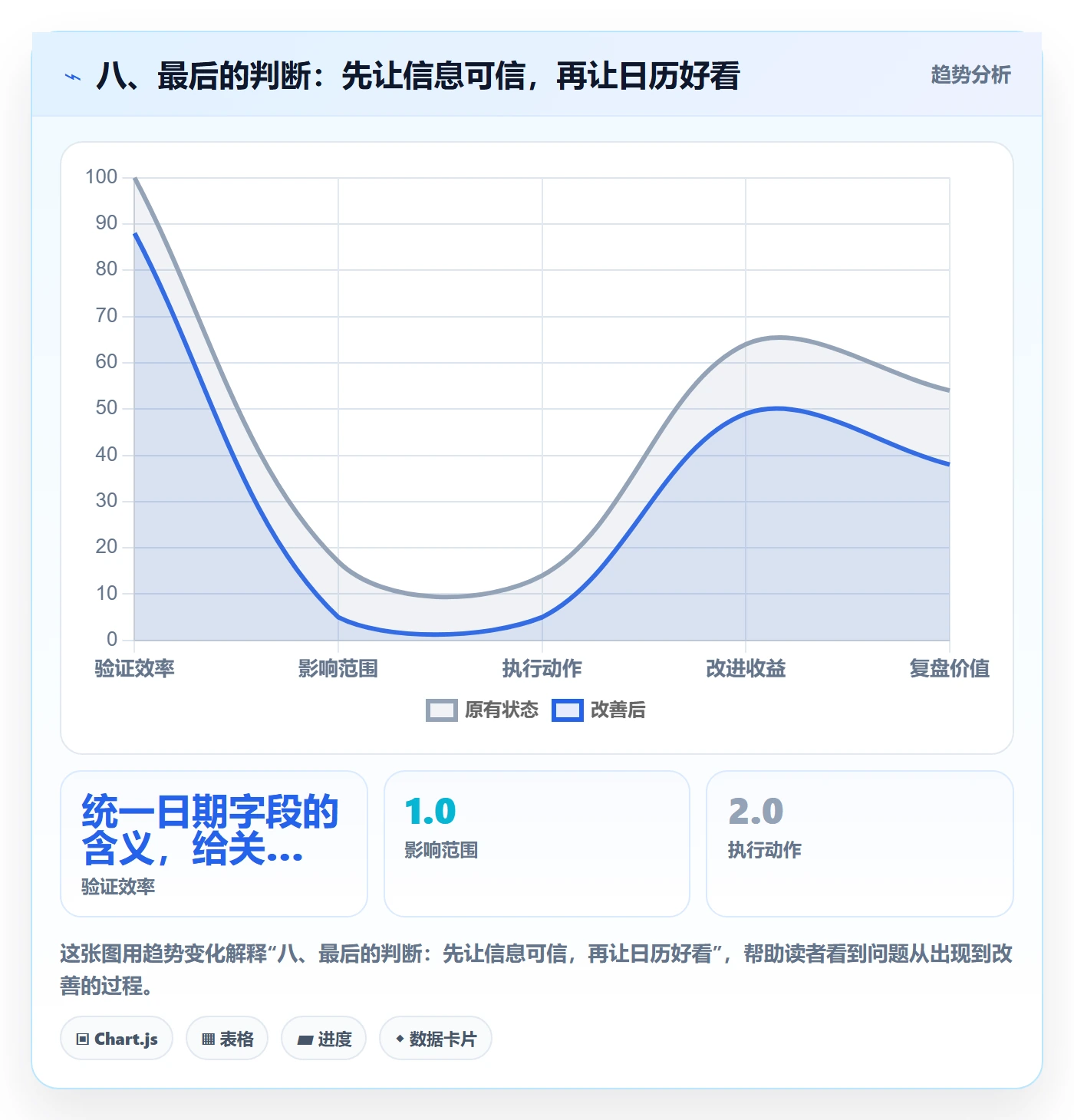Image resolution: width=1074 pixels, height=1120 pixels.
Task: Click the grid icon in 表格 tag
Action: click(208, 1039)
